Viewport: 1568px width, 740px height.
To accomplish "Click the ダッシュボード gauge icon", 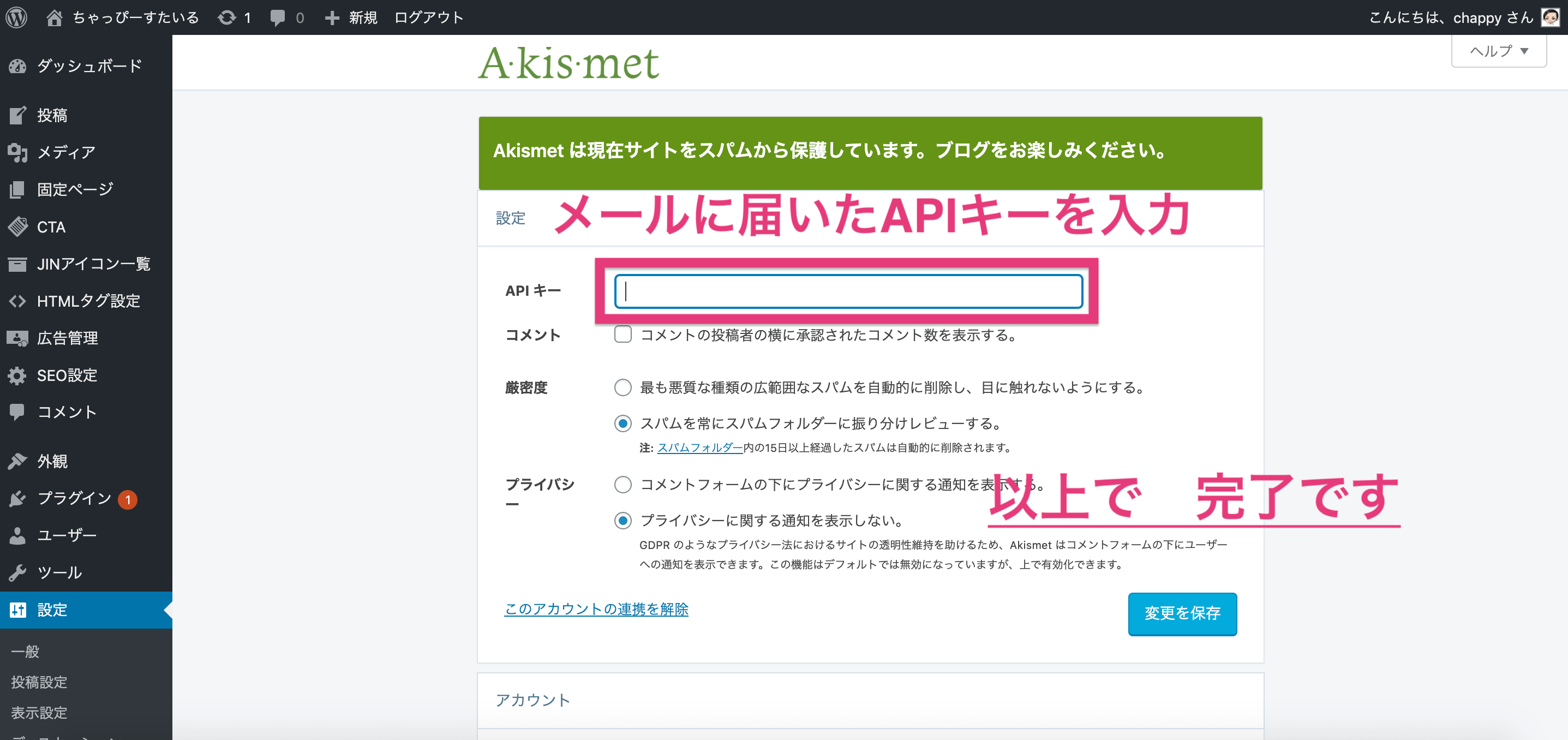I will pos(17,66).
